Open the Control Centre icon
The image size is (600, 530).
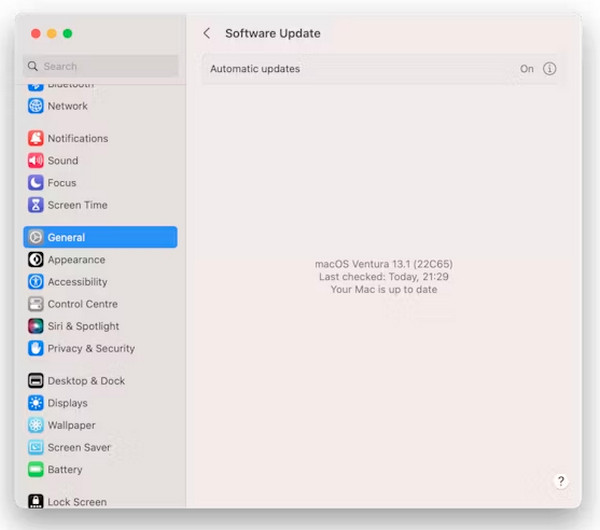pyautogui.click(x=36, y=304)
